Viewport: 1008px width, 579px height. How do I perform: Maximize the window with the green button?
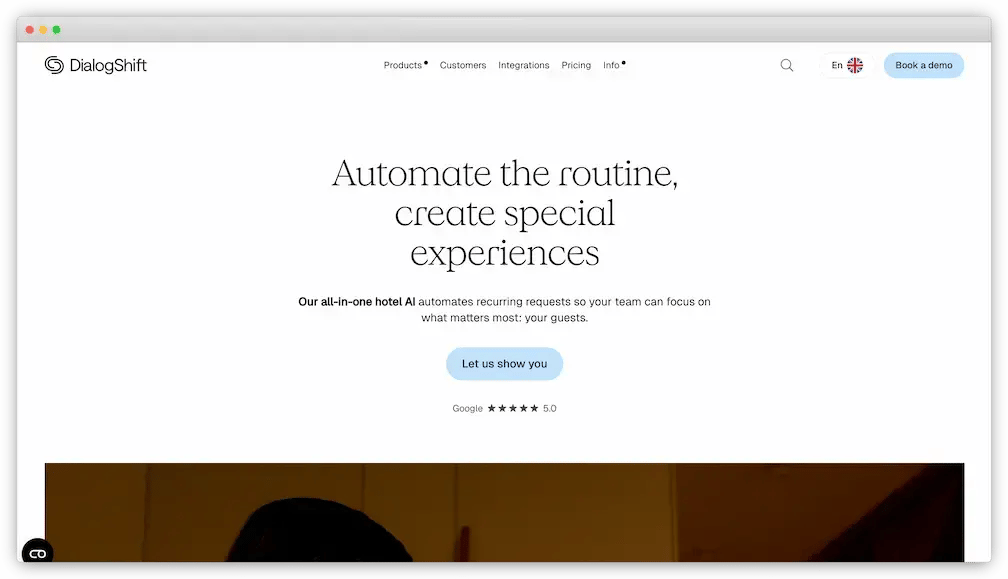coord(57,30)
